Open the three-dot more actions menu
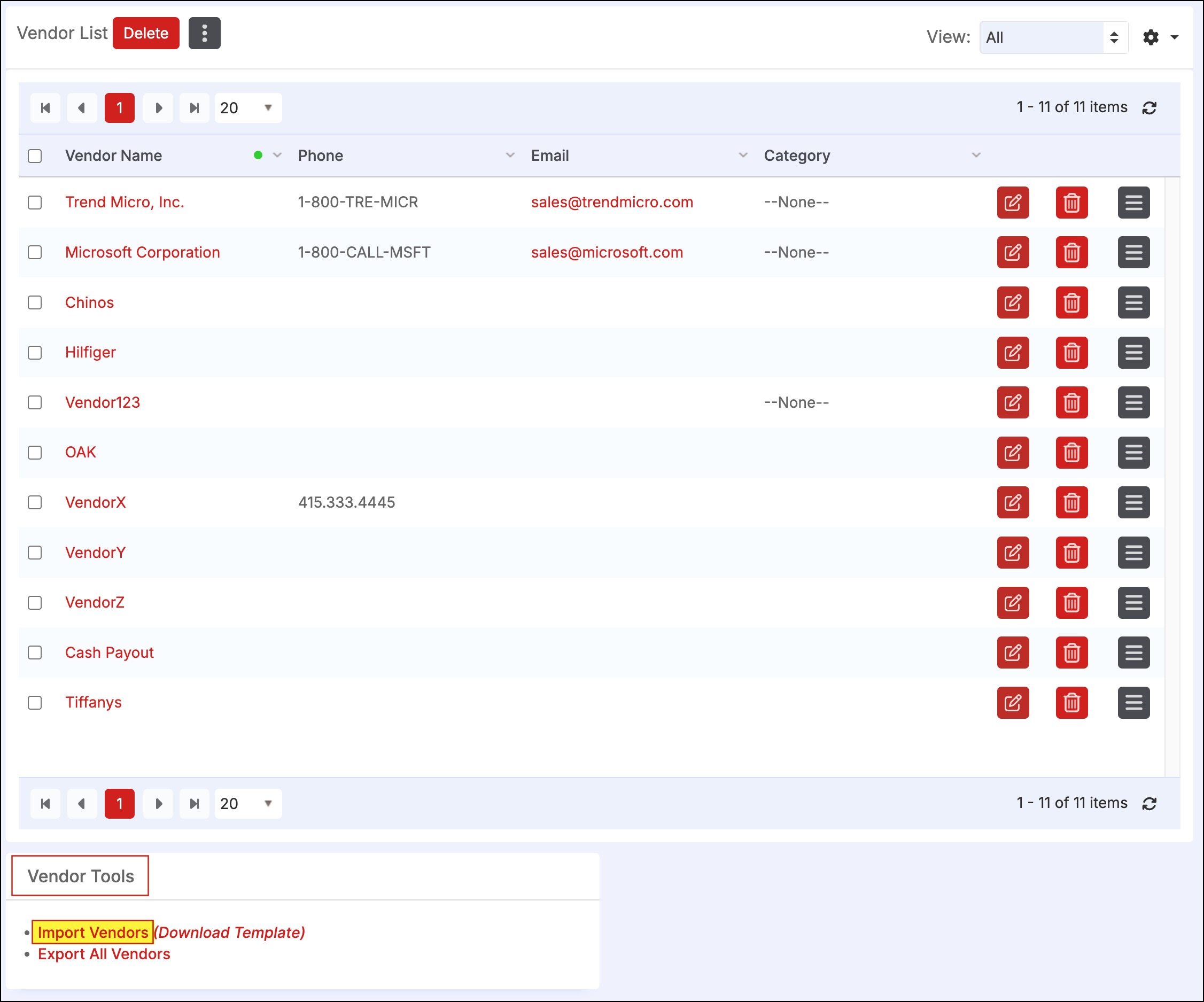The height and width of the screenshot is (1002, 1204). coord(204,33)
